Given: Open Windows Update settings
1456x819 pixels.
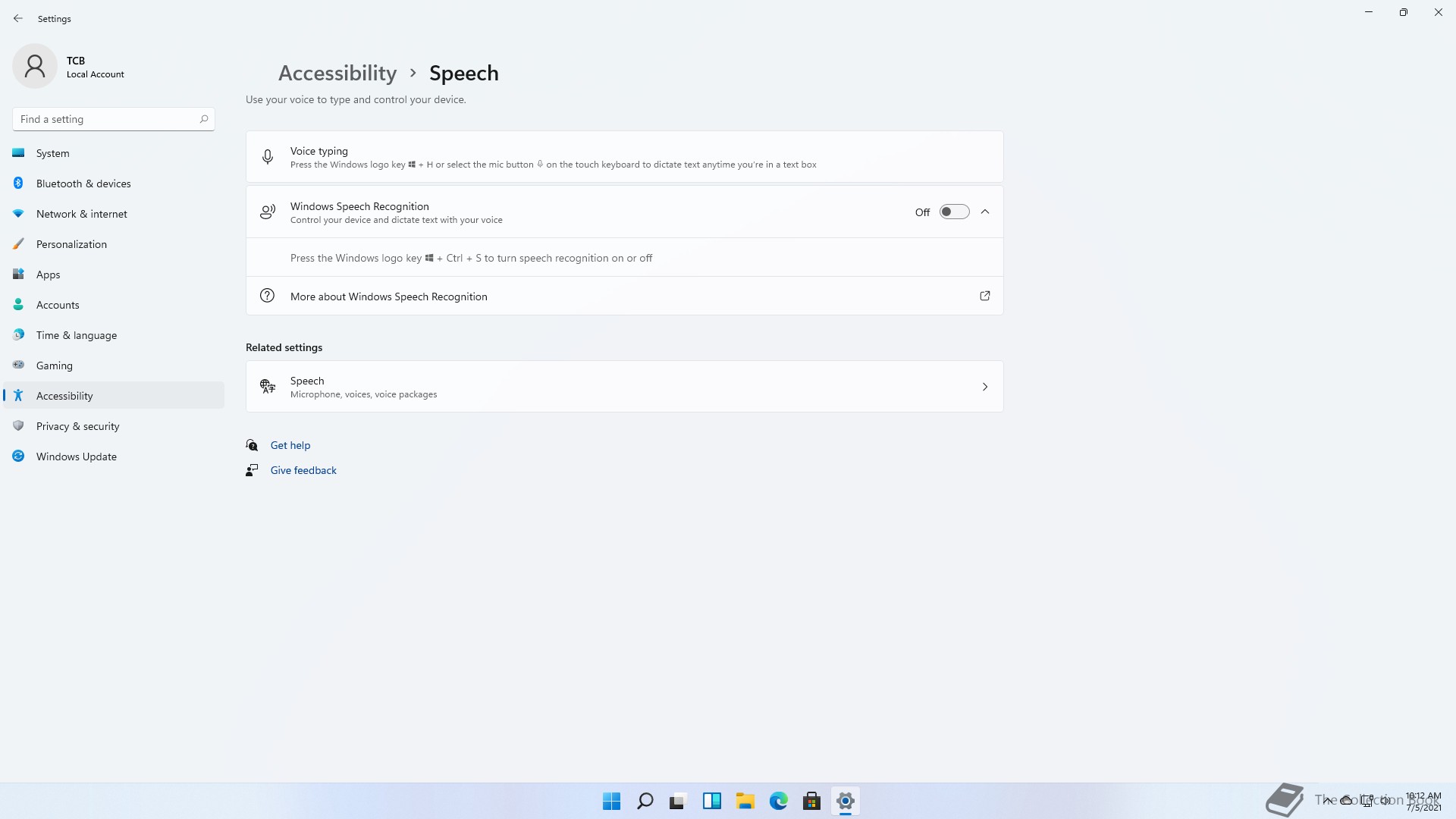Looking at the screenshot, I should pos(114,457).
